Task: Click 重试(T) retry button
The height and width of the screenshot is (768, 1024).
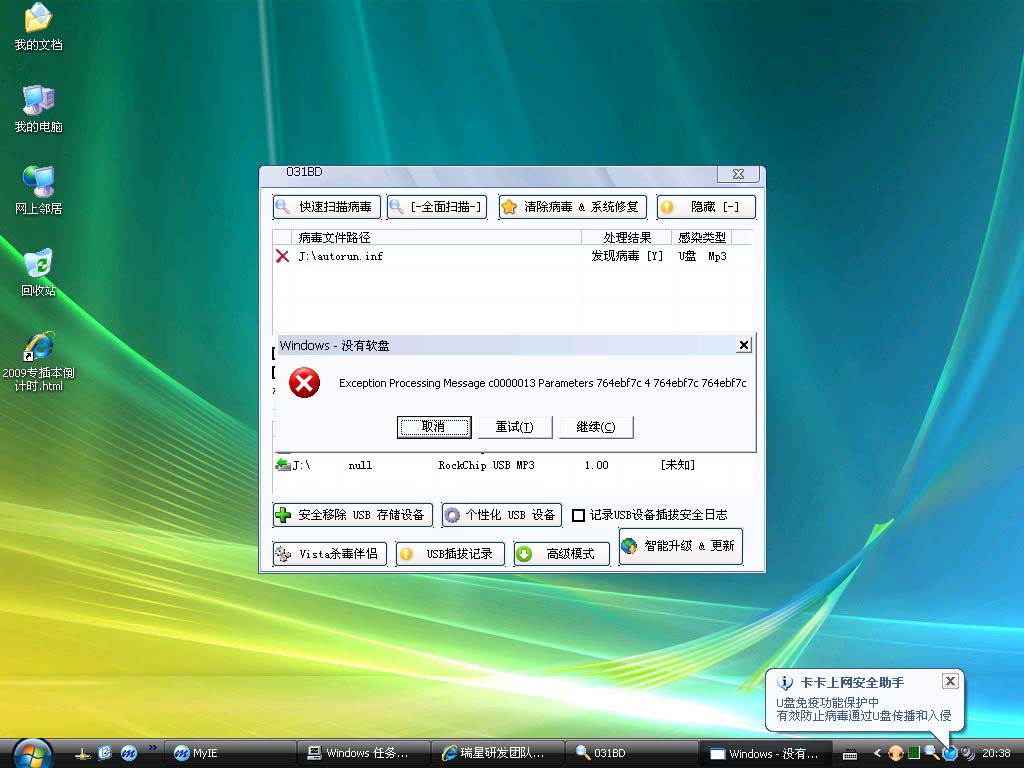Action: 515,427
